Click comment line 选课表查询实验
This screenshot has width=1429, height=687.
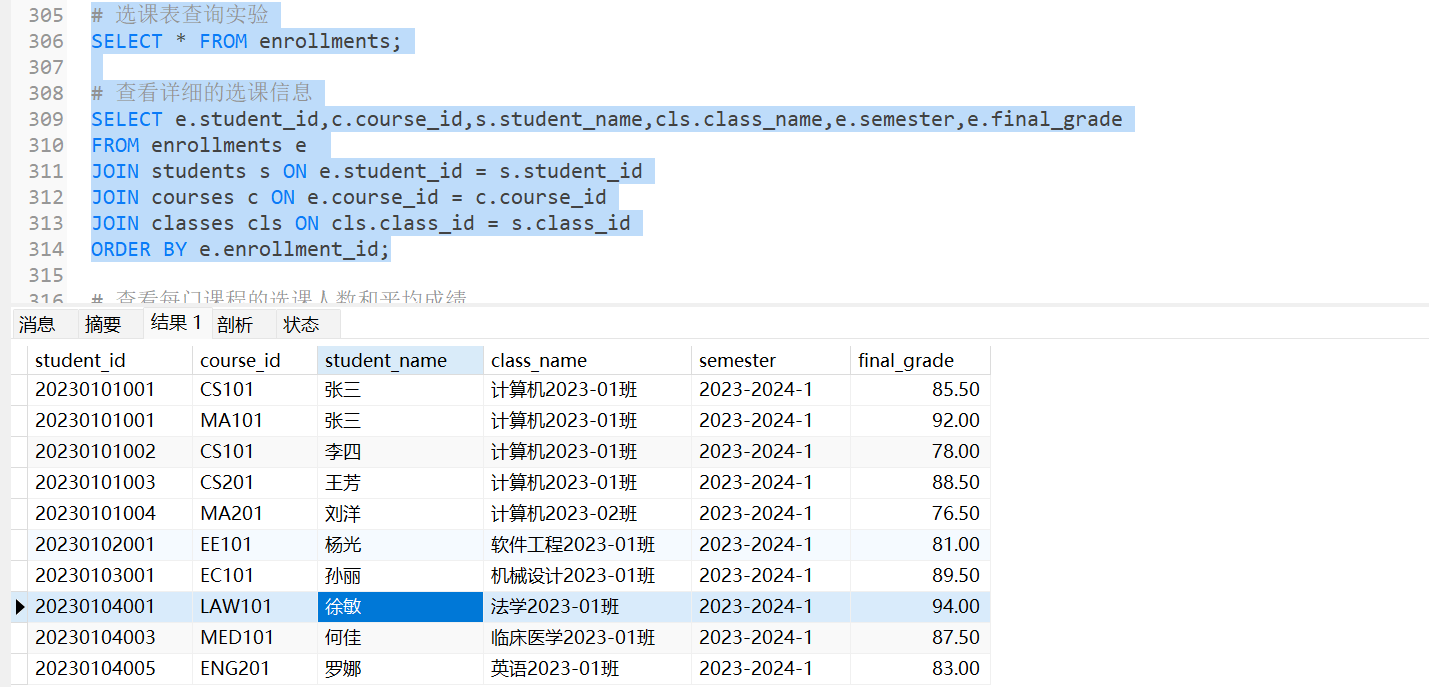click(x=180, y=15)
